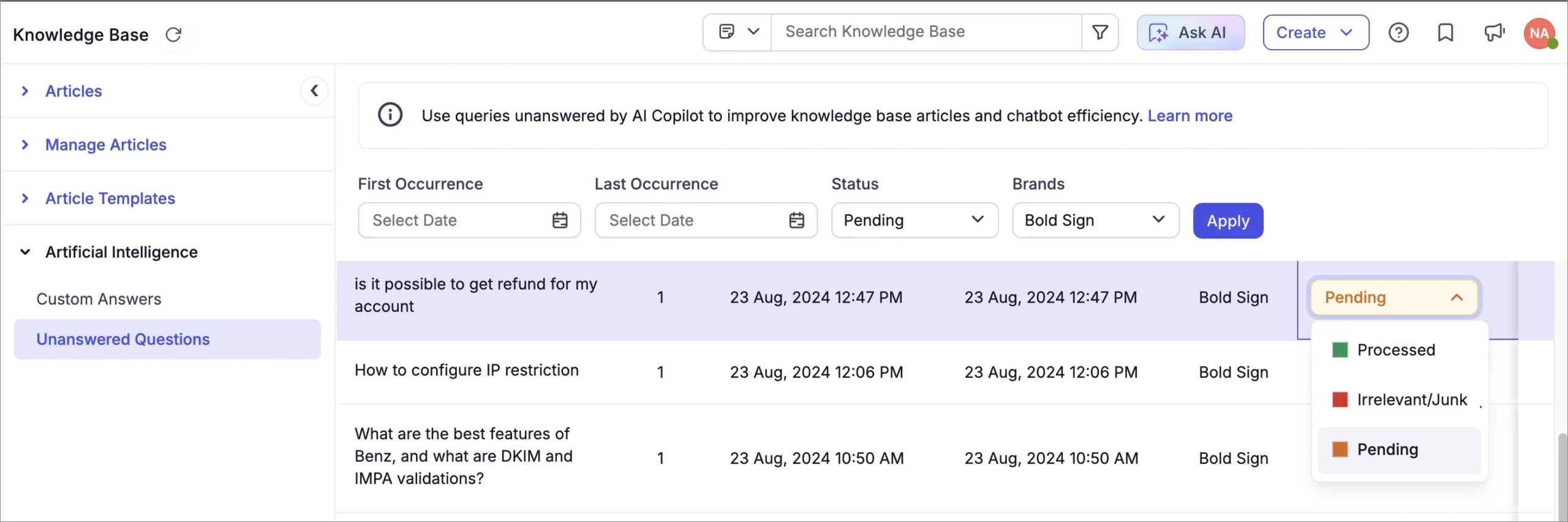Click the Search Knowledge Base field
Viewport: 1568px width, 522px height.
(925, 32)
